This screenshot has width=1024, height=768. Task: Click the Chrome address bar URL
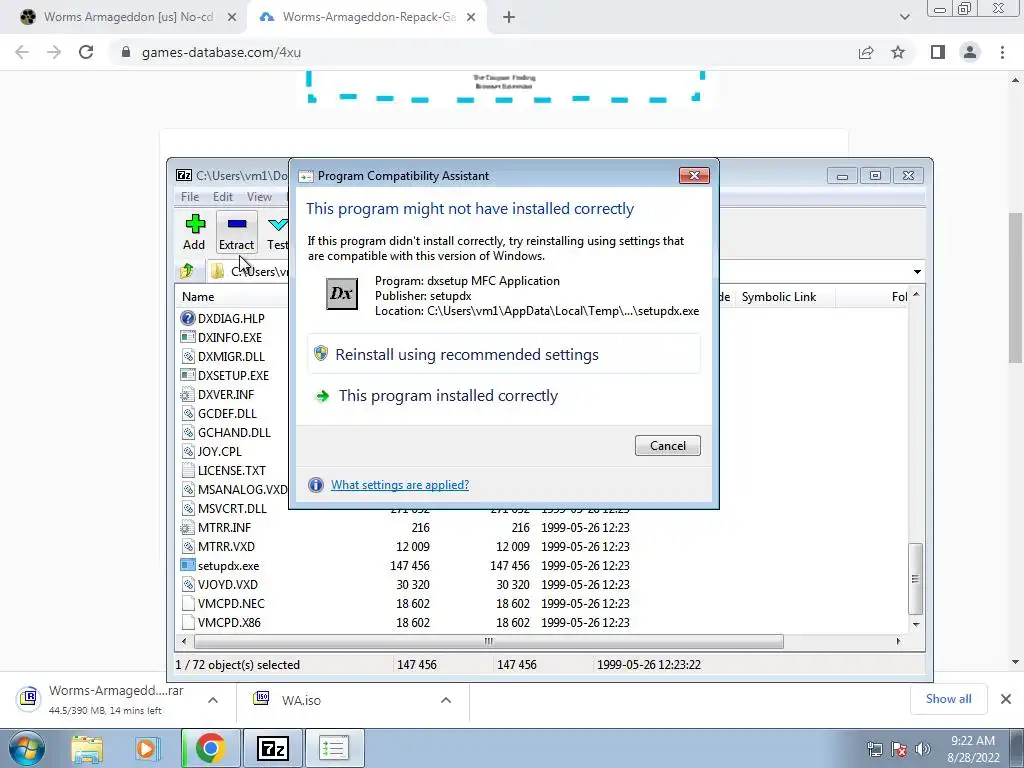tap(221, 52)
